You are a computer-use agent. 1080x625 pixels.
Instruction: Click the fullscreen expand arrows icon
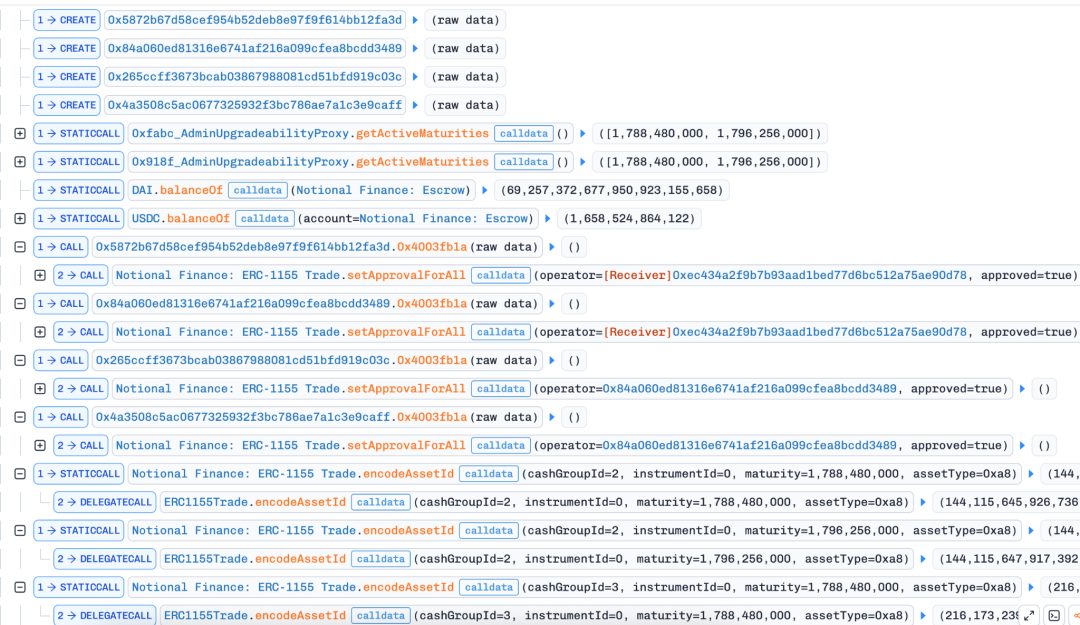(x=1029, y=615)
